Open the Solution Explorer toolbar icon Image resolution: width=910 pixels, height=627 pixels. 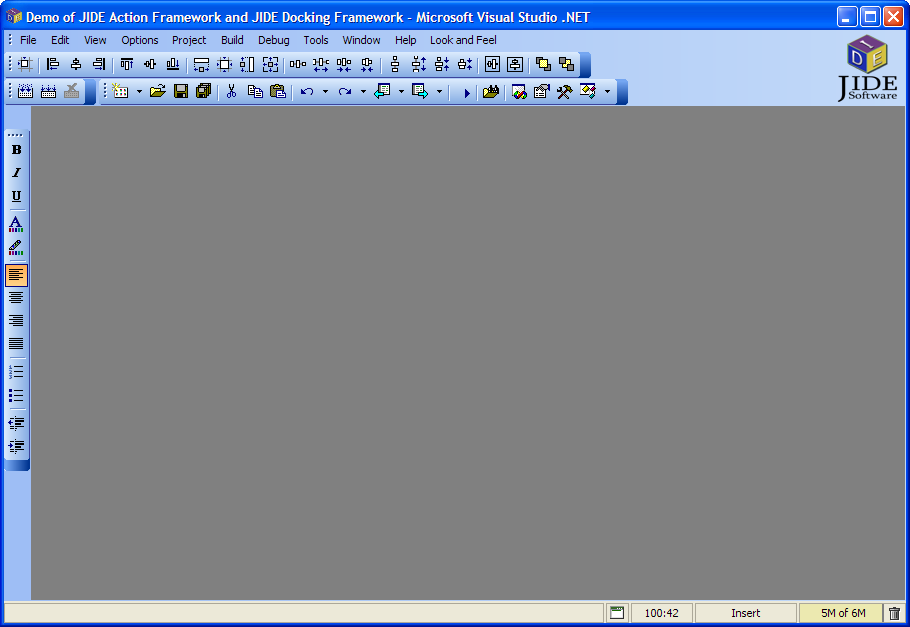pyautogui.click(x=519, y=91)
